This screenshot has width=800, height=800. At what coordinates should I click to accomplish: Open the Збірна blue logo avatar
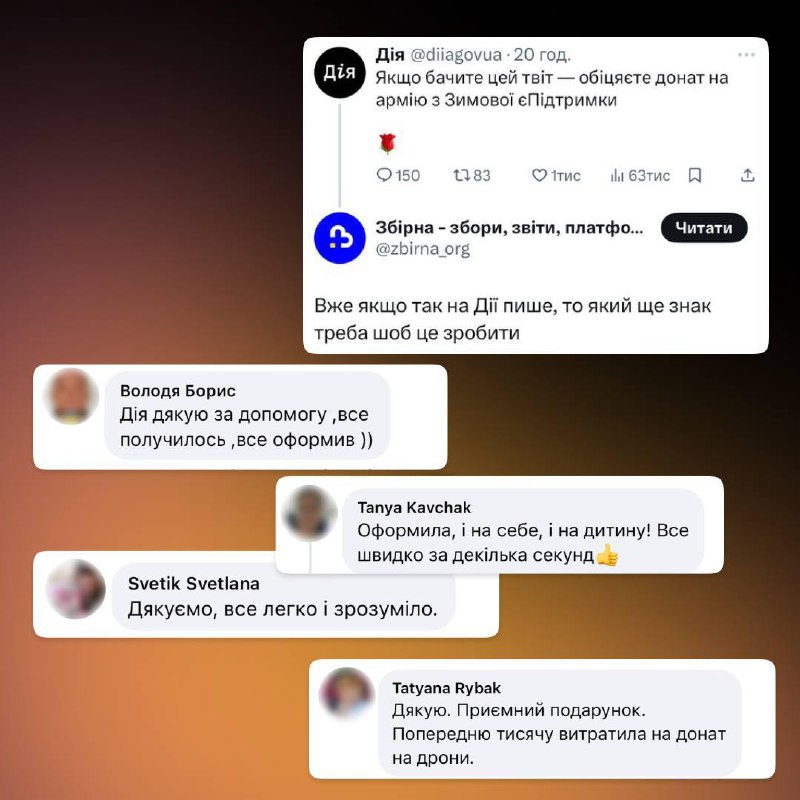pos(340,238)
